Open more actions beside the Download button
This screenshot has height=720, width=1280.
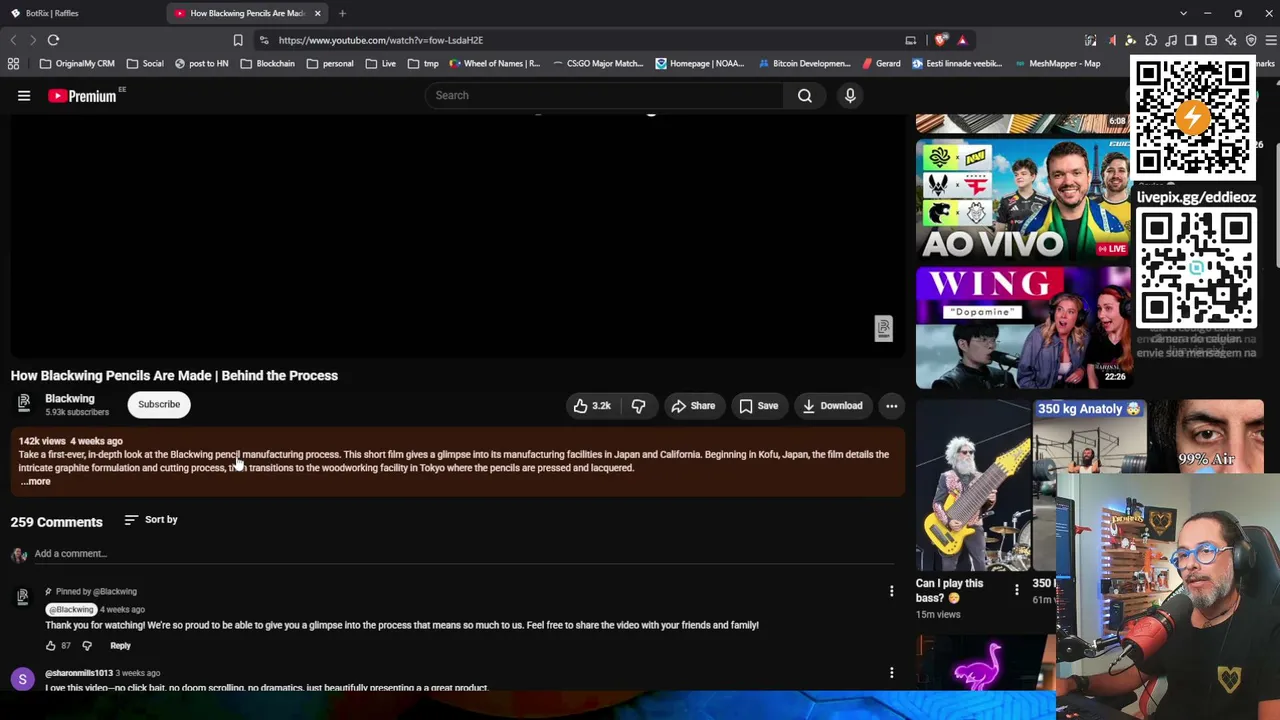coord(891,406)
